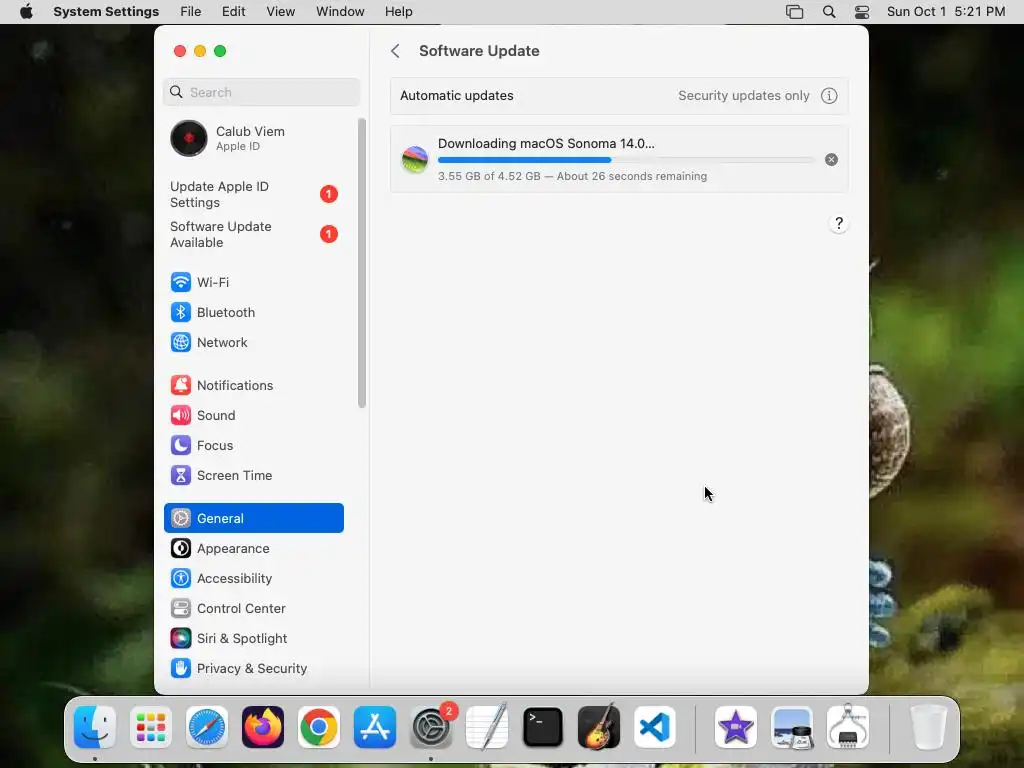Click Automatic updates row
The image size is (1024, 768).
(619, 95)
